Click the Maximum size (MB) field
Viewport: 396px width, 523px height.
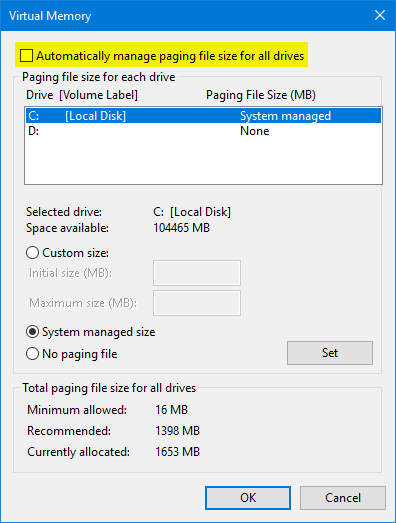tap(197, 303)
